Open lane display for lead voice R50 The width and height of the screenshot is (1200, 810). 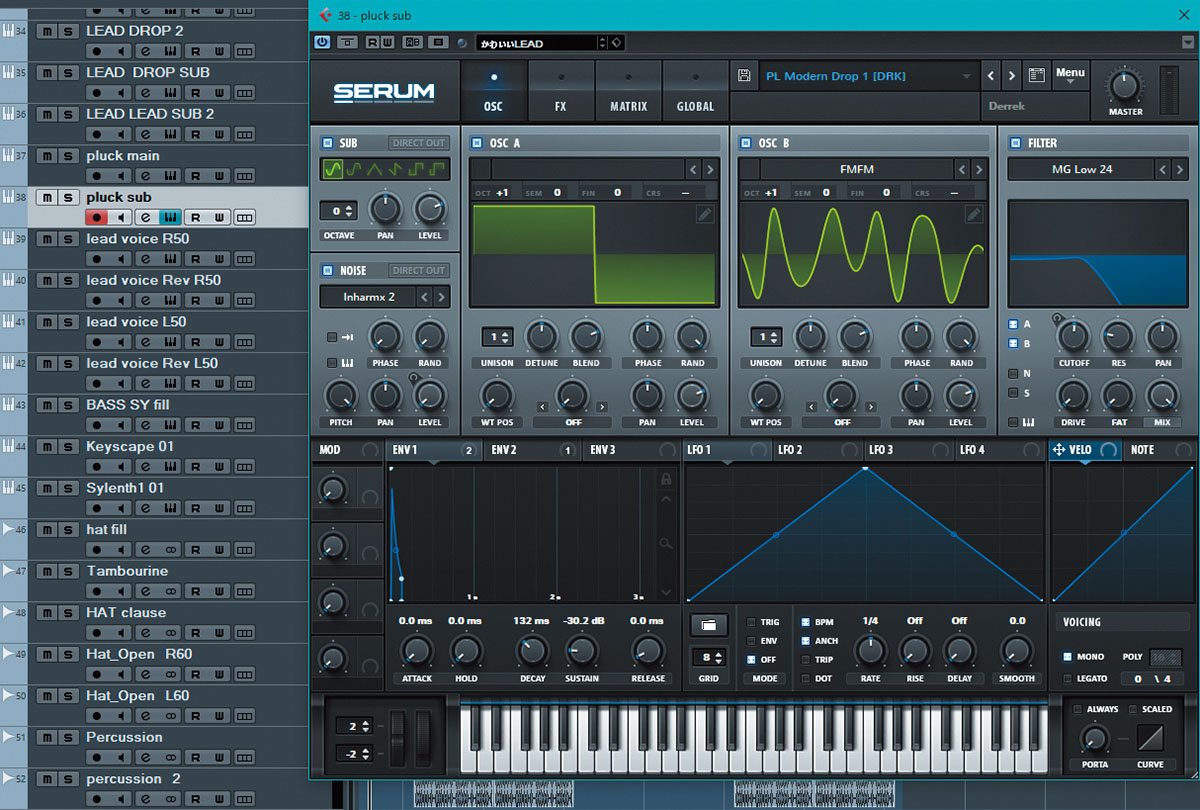pyautogui.click(x=245, y=259)
